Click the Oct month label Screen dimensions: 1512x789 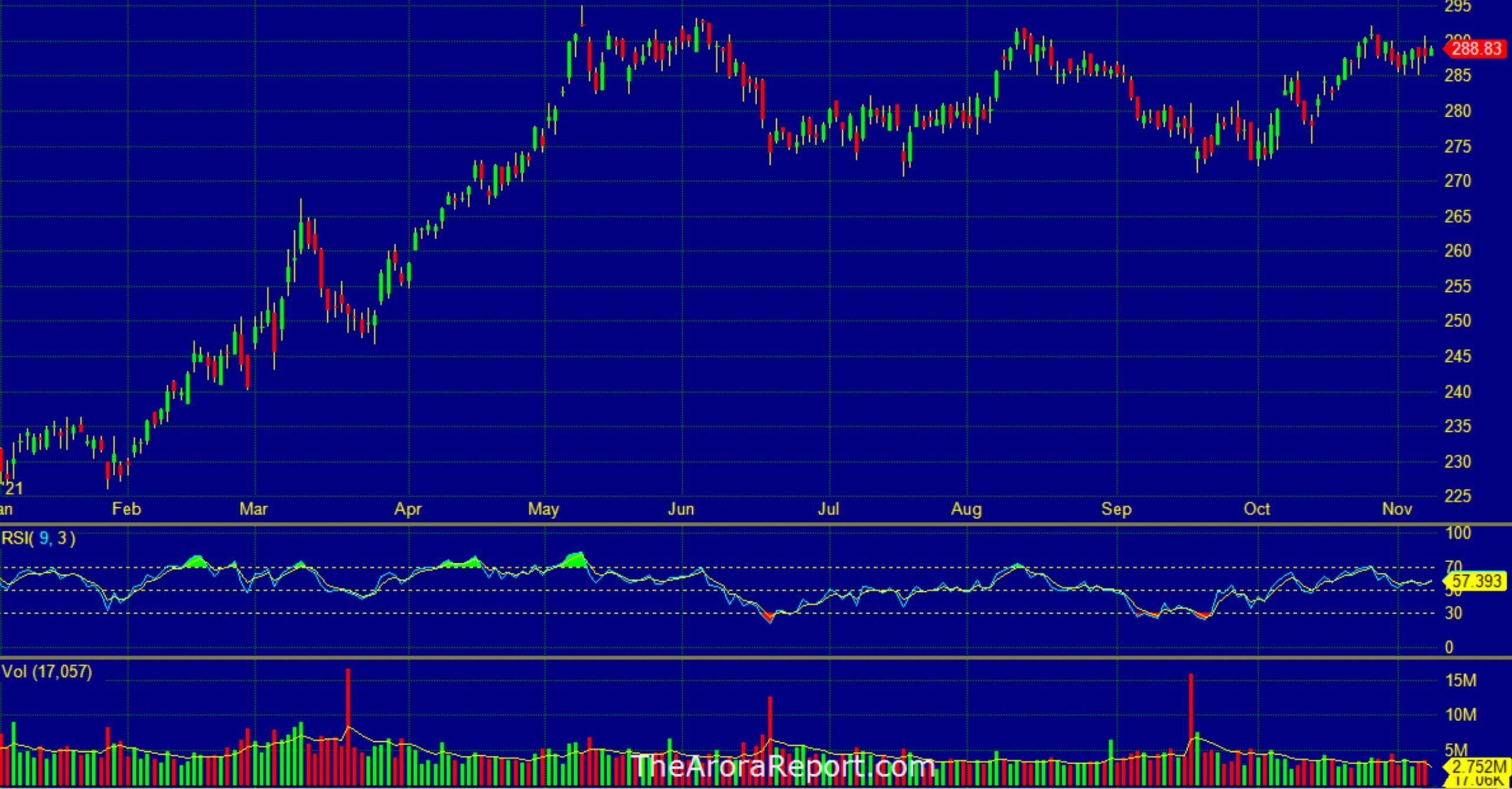click(x=1256, y=509)
